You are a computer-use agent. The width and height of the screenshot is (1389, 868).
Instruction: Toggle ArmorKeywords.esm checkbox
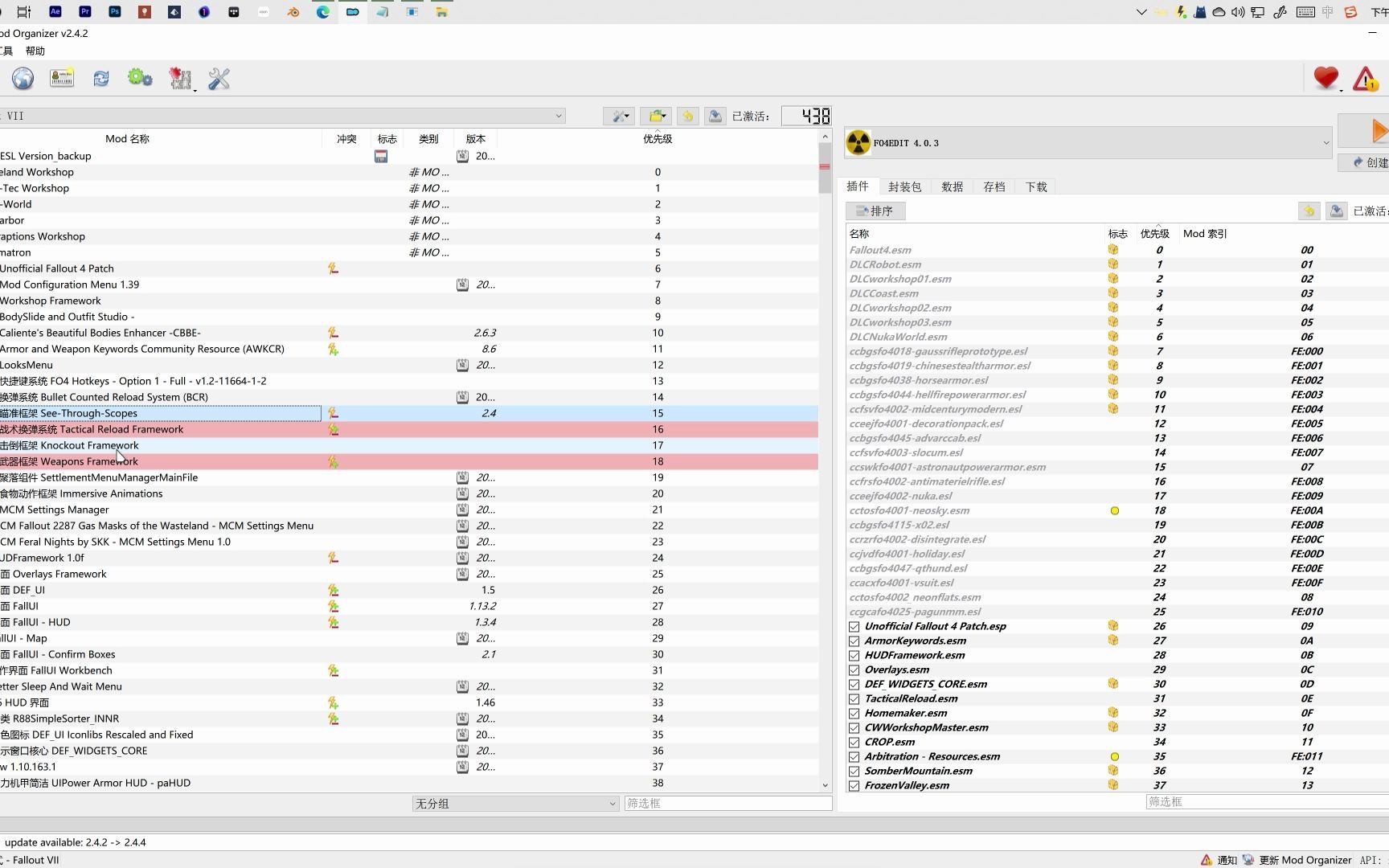pyautogui.click(x=854, y=641)
